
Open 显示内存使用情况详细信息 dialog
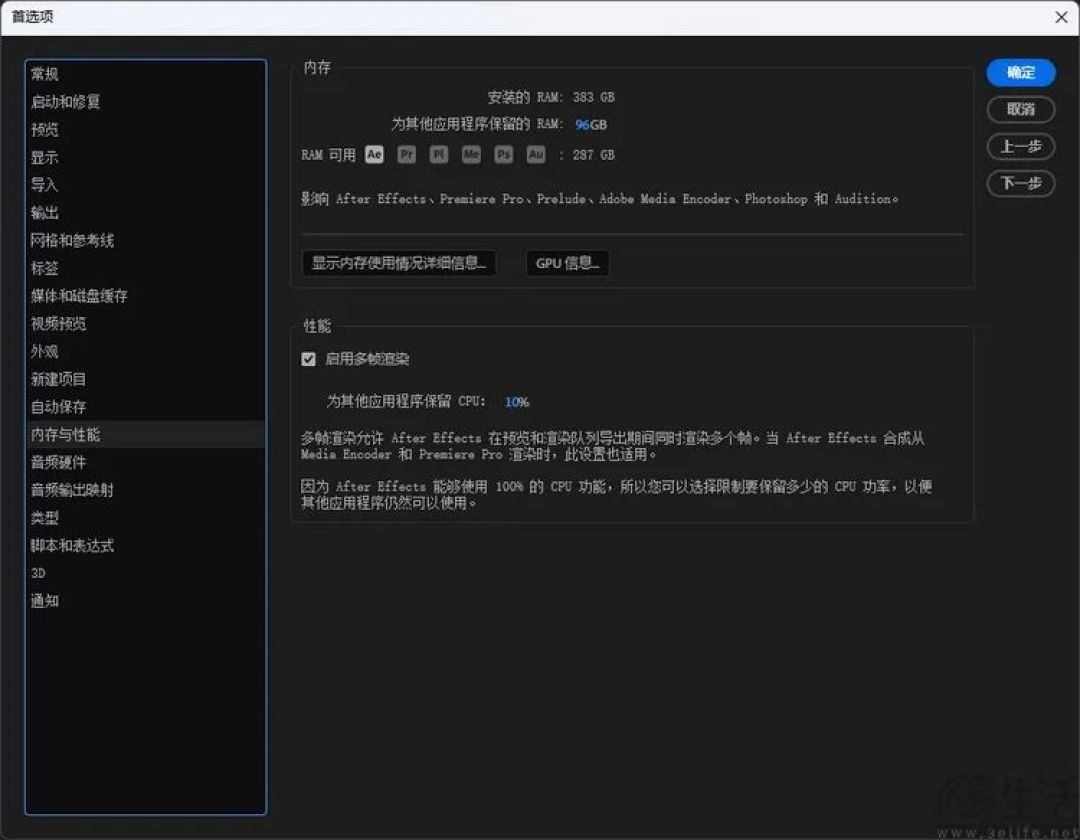point(399,263)
